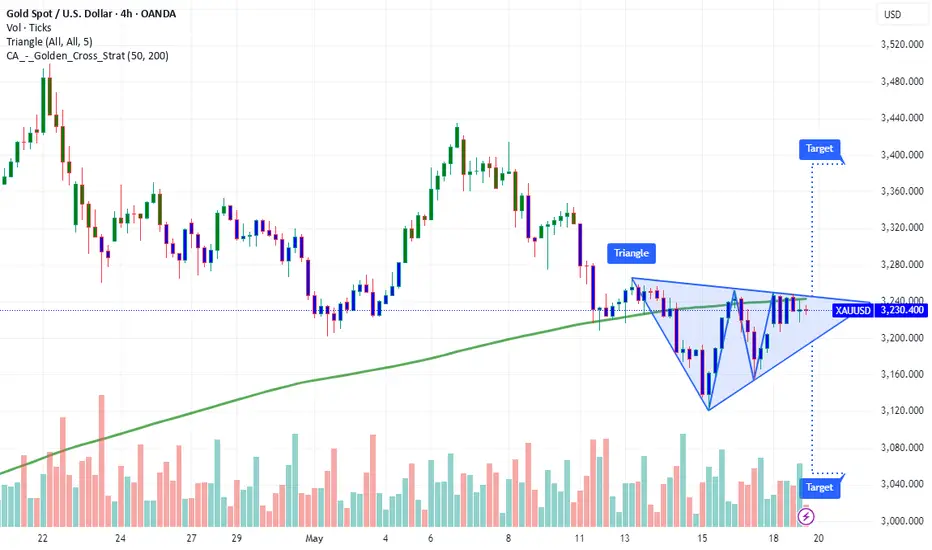Click the purple lightning bolt event icon
This screenshot has height=550, width=932.
pos(806,516)
